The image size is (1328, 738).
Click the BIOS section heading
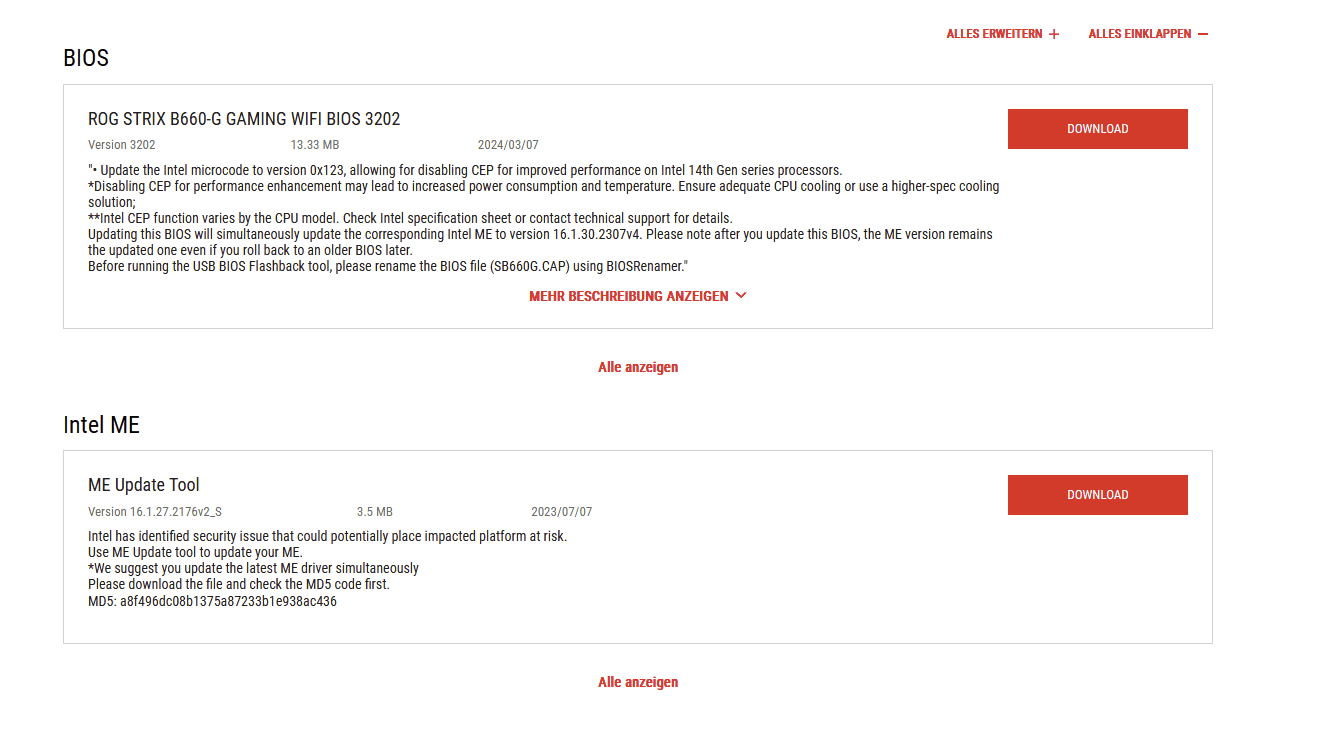pyautogui.click(x=86, y=58)
